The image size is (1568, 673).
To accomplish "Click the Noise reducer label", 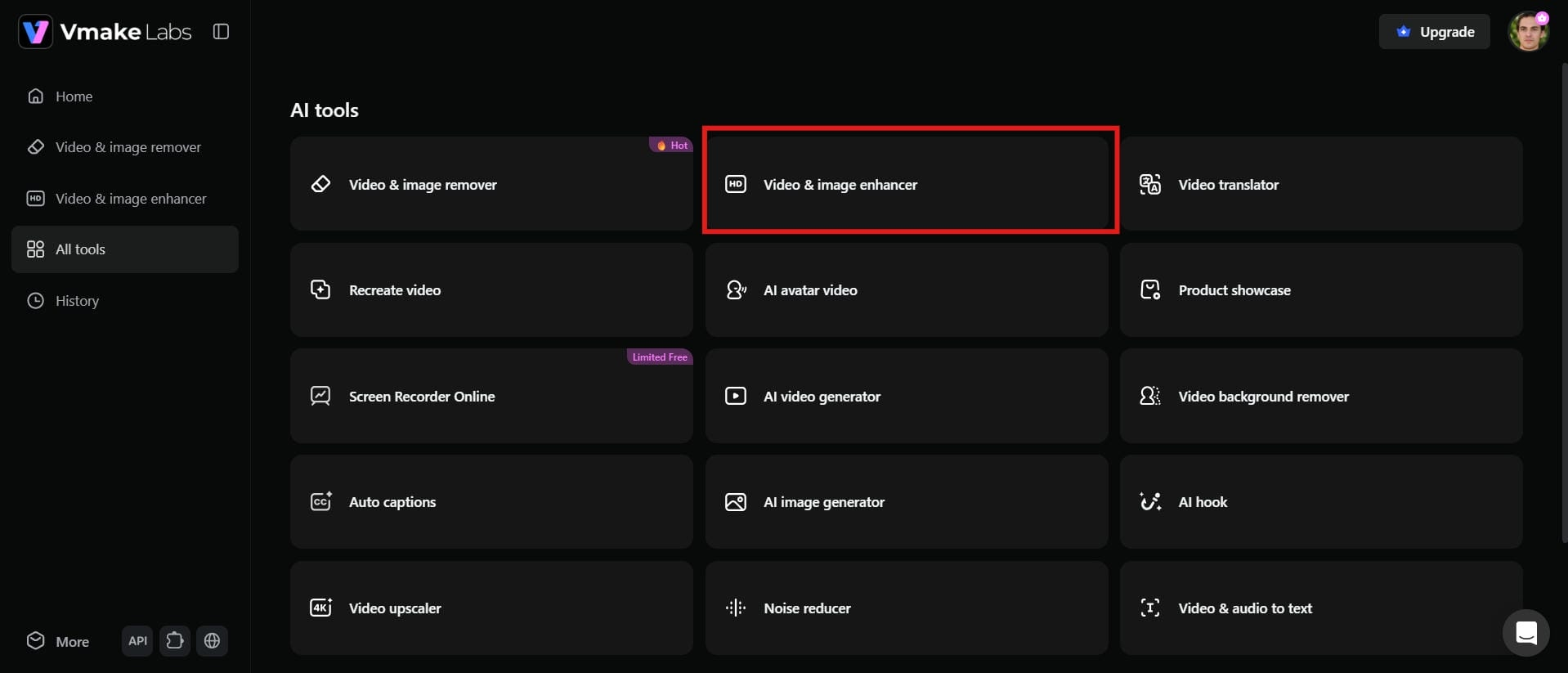I will point(807,608).
